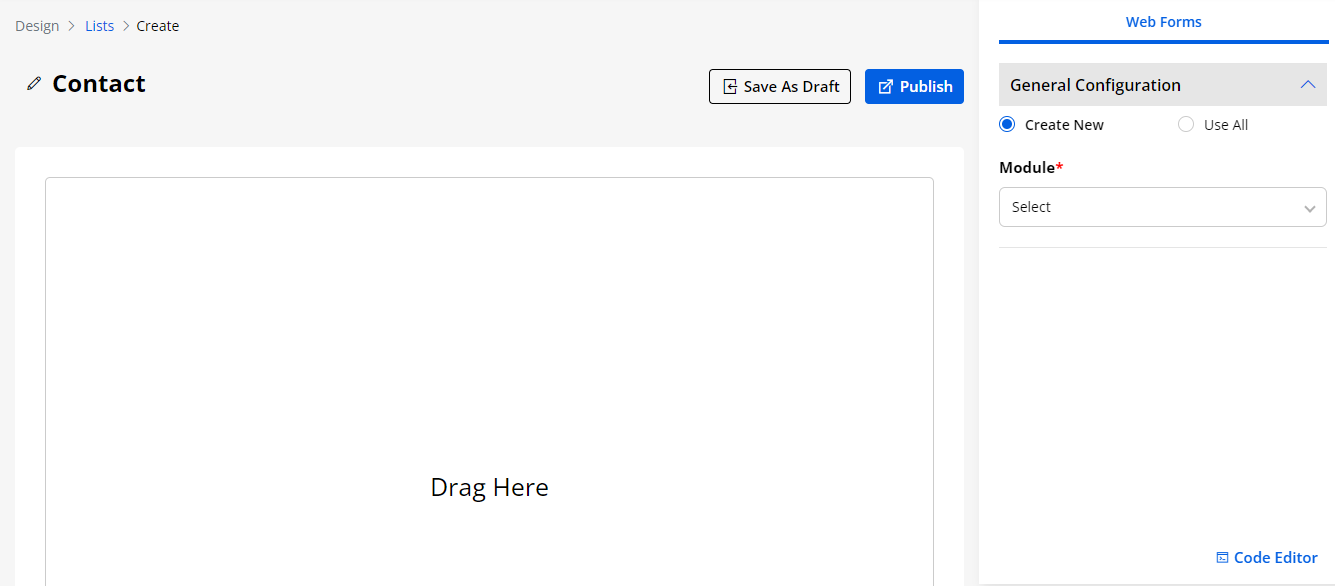Collapse General Configuration using the up chevron
The height and width of the screenshot is (586, 1335).
click(x=1307, y=85)
